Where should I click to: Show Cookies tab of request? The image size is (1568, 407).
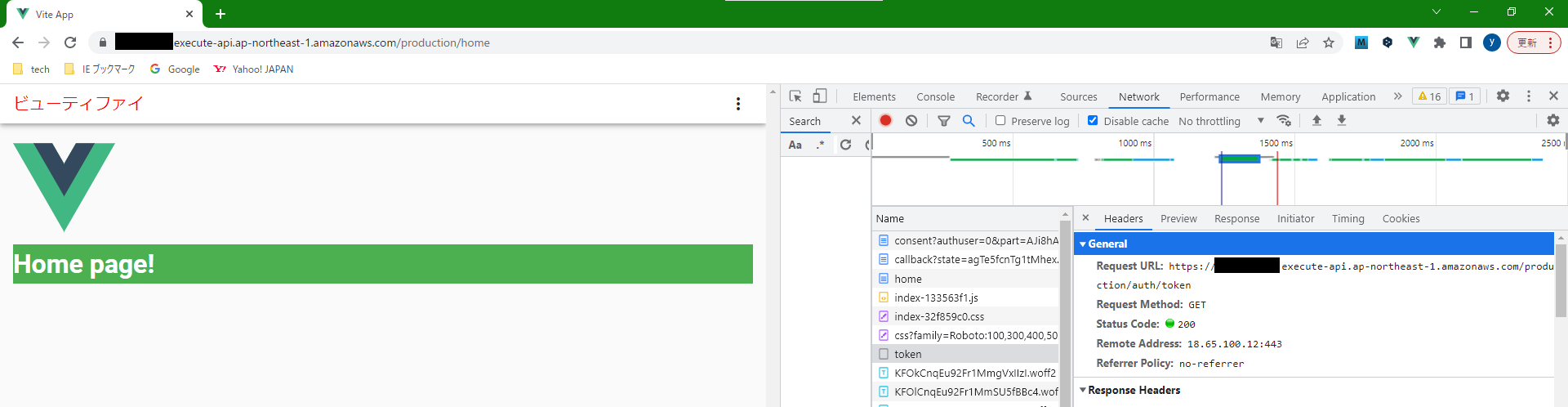1401,218
